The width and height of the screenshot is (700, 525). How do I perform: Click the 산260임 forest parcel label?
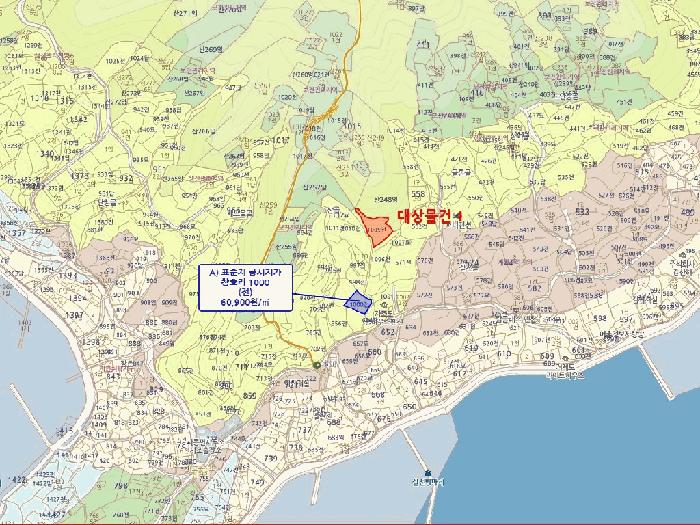point(210,50)
